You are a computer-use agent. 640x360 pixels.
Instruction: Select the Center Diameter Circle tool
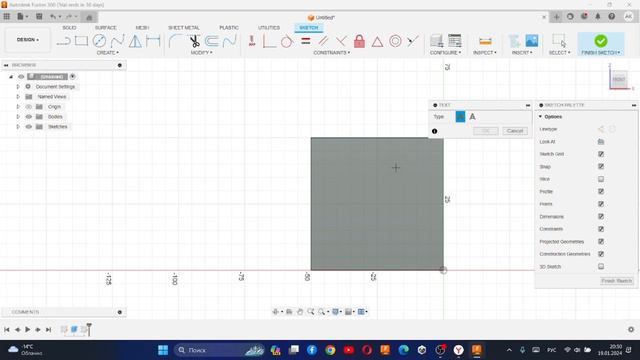[99, 41]
